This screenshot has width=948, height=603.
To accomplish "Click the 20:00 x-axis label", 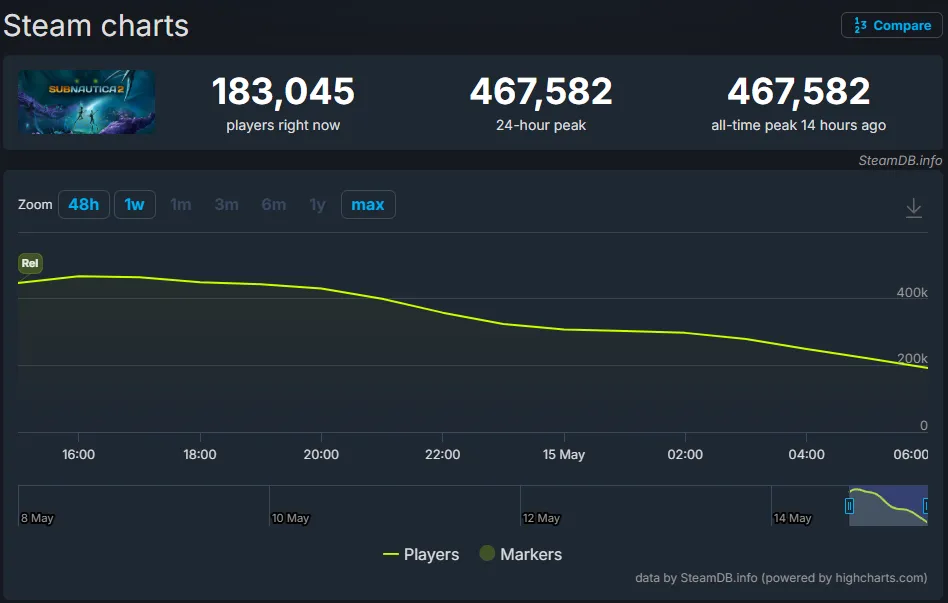I will [x=321, y=454].
